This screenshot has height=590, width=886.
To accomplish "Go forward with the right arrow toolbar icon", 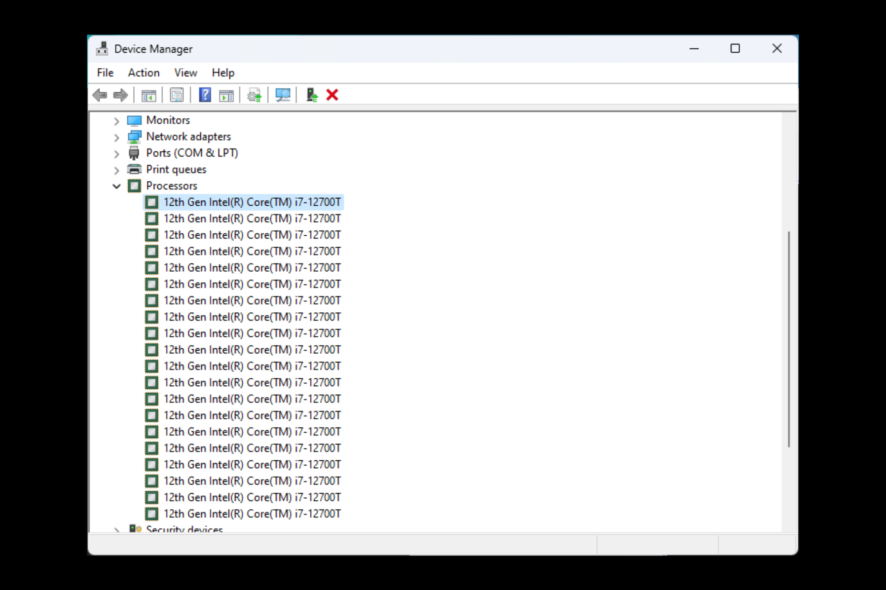I will click(120, 95).
